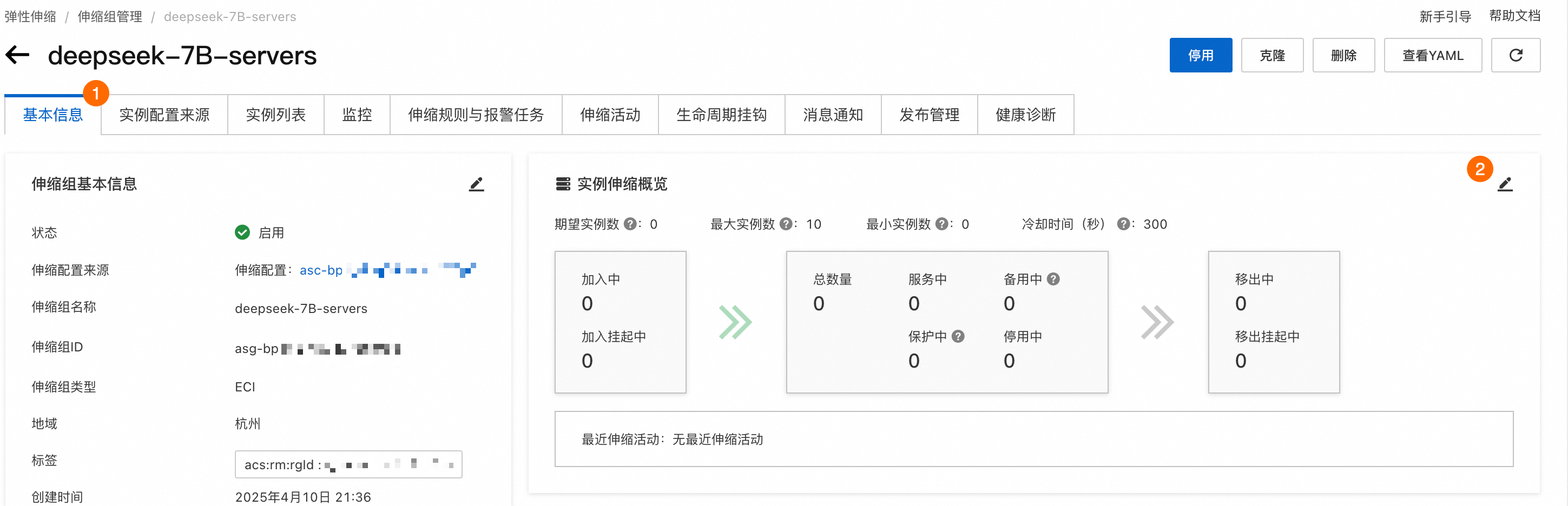Open the 健康诊断 tab
This screenshot has width=1568, height=506.
tap(1026, 115)
